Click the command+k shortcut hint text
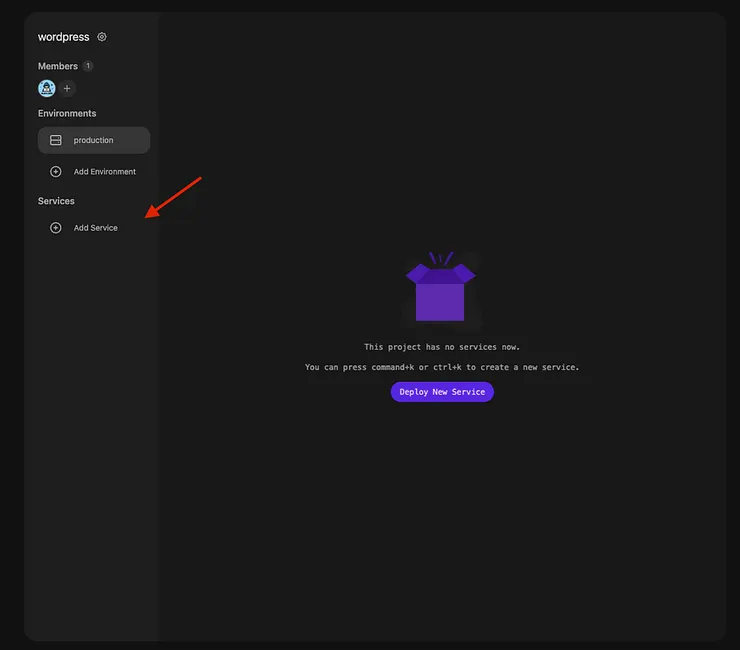Image resolution: width=740 pixels, height=650 pixels. 442,367
